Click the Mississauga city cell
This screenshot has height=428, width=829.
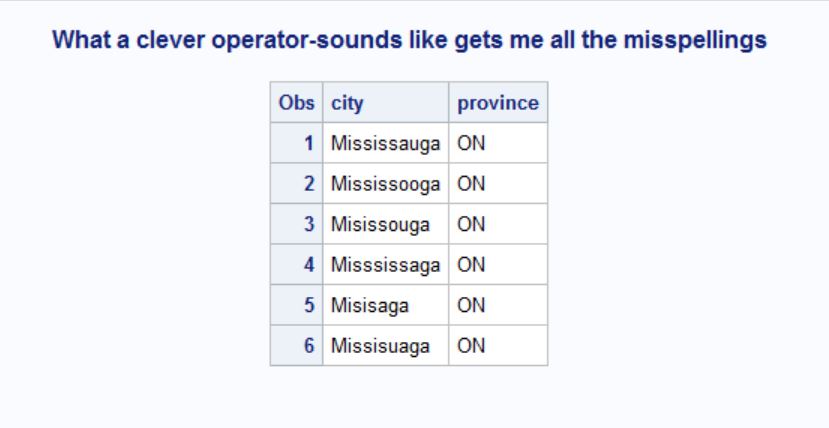385,143
